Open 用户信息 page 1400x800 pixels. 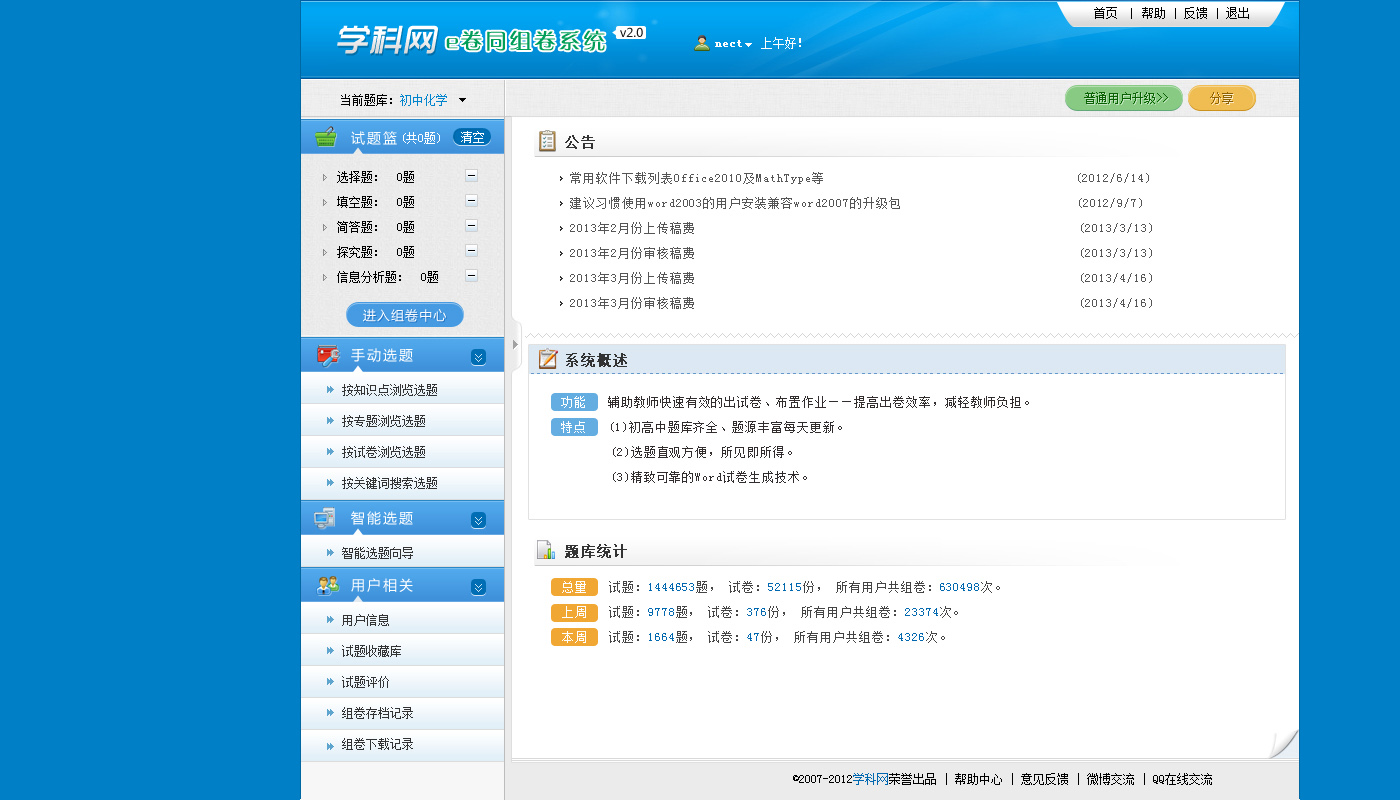[365, 620]
